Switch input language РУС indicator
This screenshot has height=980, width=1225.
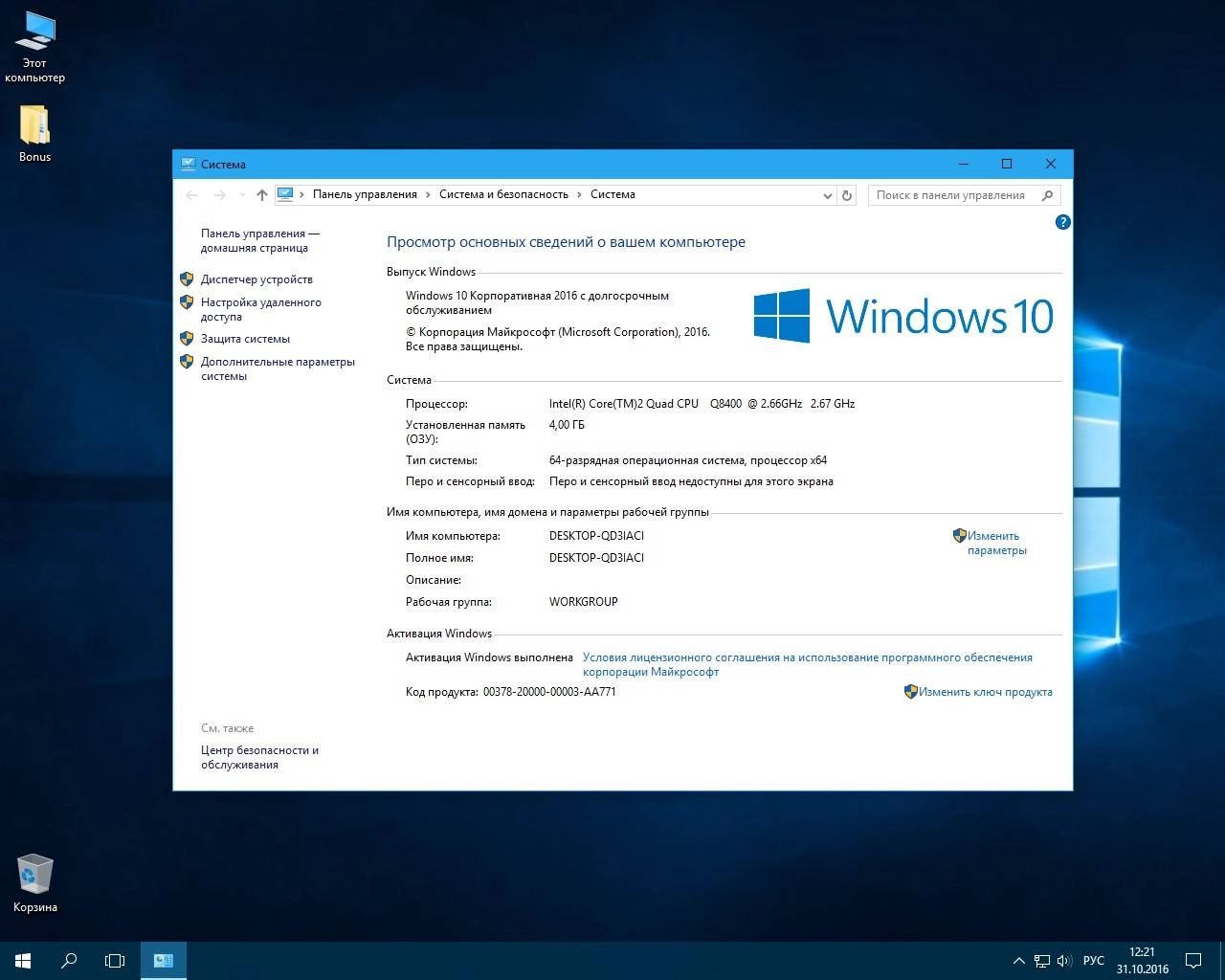point(1093,961)
